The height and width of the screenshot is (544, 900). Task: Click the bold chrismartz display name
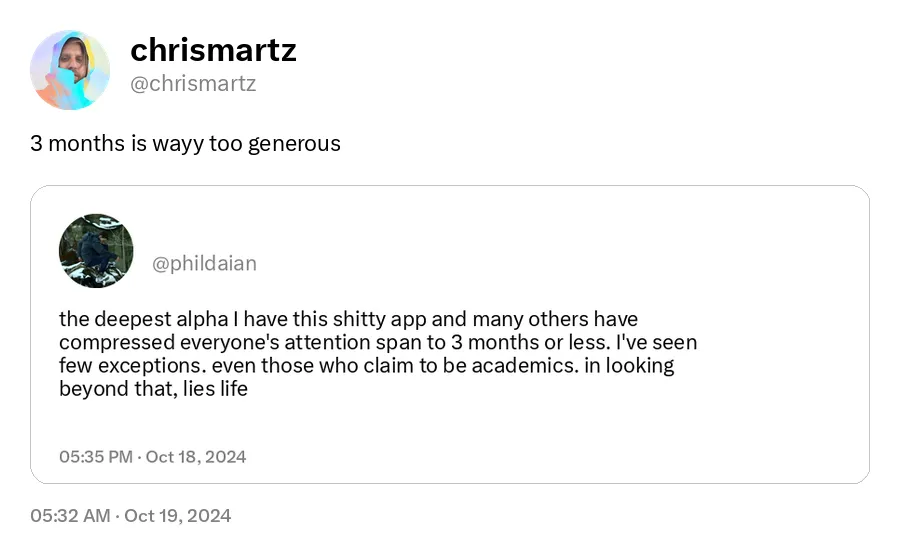click(x=213, y=50)
